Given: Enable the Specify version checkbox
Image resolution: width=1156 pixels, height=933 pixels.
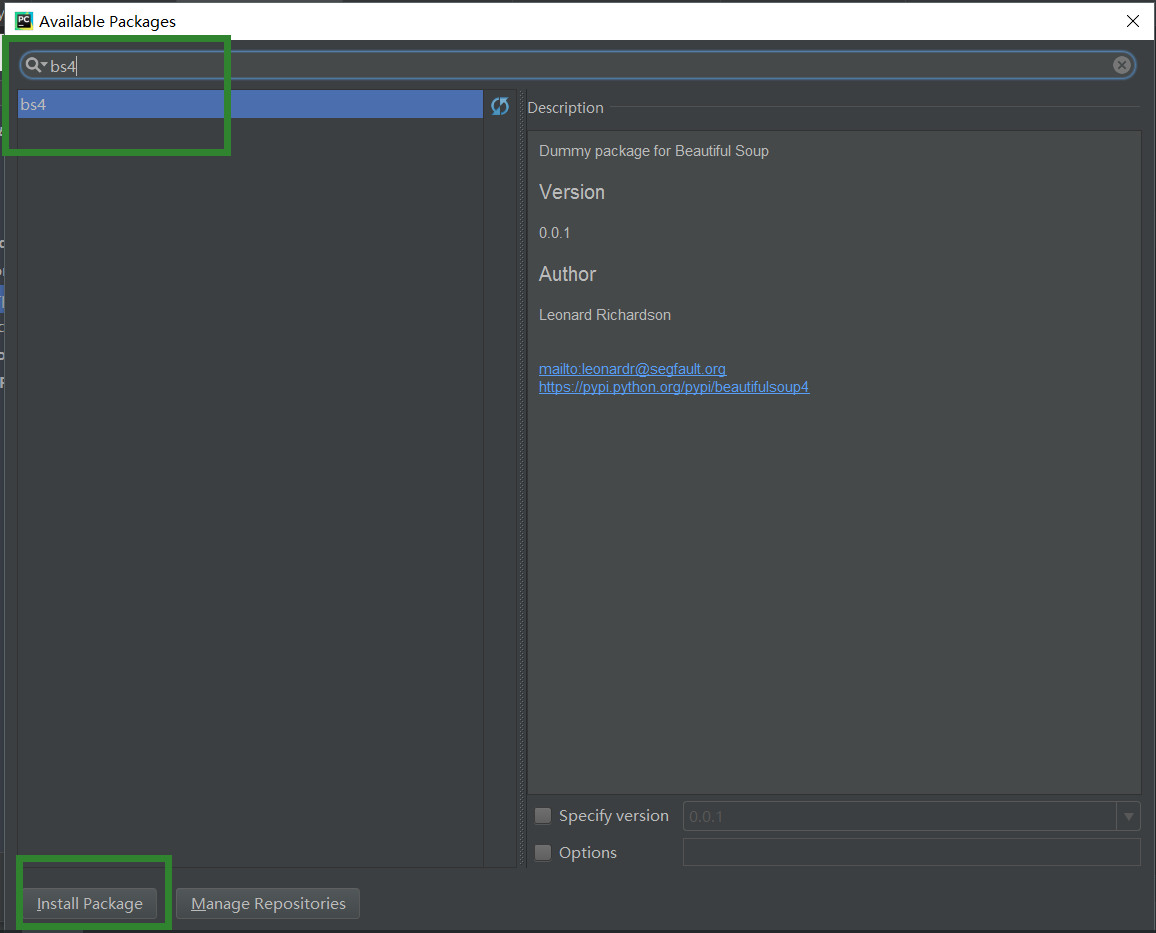Looking at the screenshot, I should point(543,816).
